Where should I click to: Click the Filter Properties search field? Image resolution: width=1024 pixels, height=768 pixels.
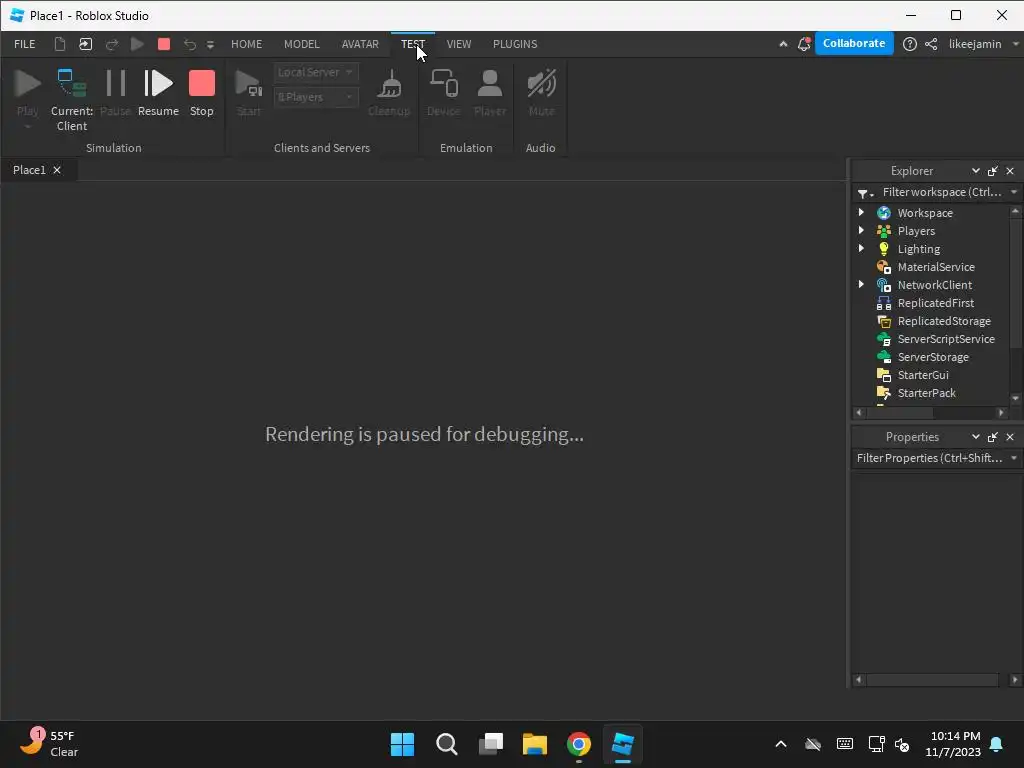(929, 458)
